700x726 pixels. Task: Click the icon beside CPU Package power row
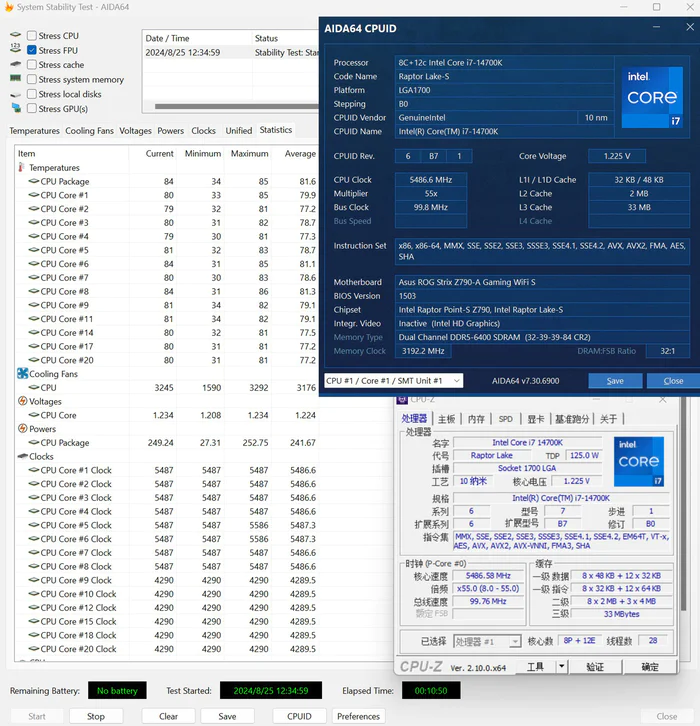tap(34, 442)
